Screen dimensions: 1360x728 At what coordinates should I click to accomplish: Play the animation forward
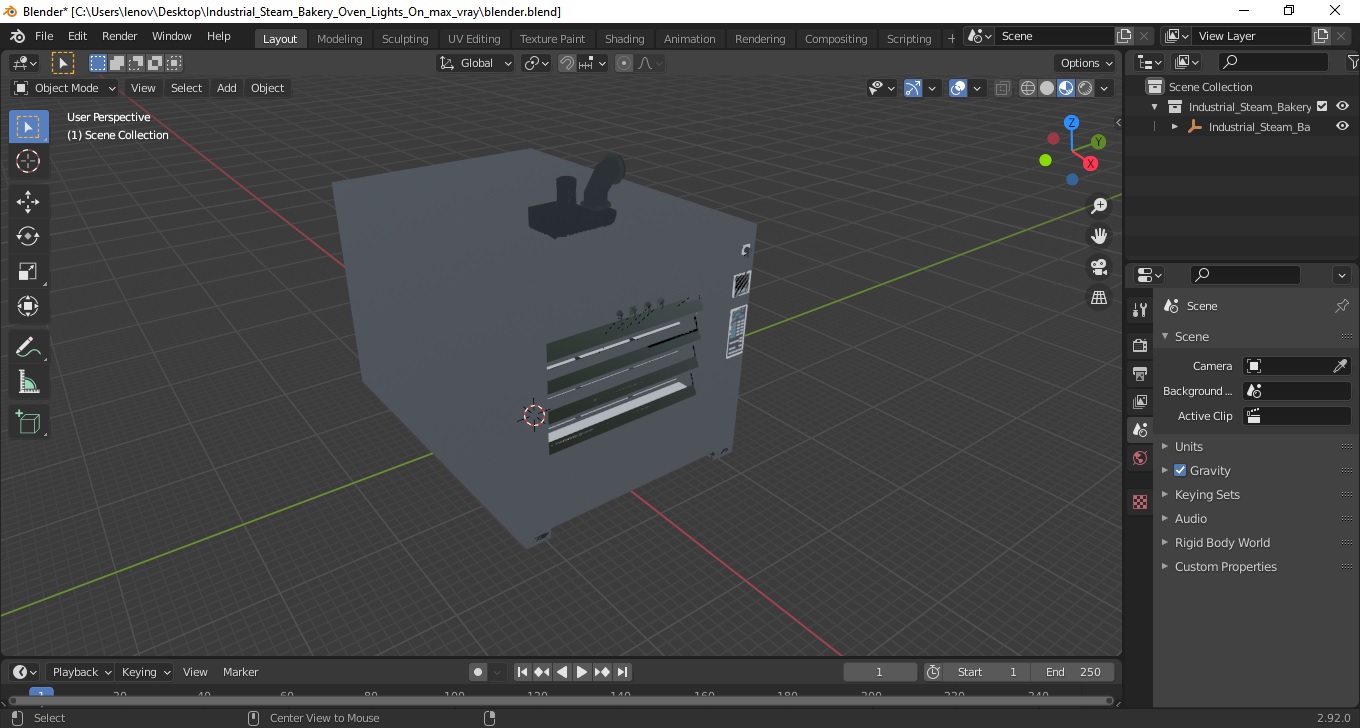click(582, 672)
